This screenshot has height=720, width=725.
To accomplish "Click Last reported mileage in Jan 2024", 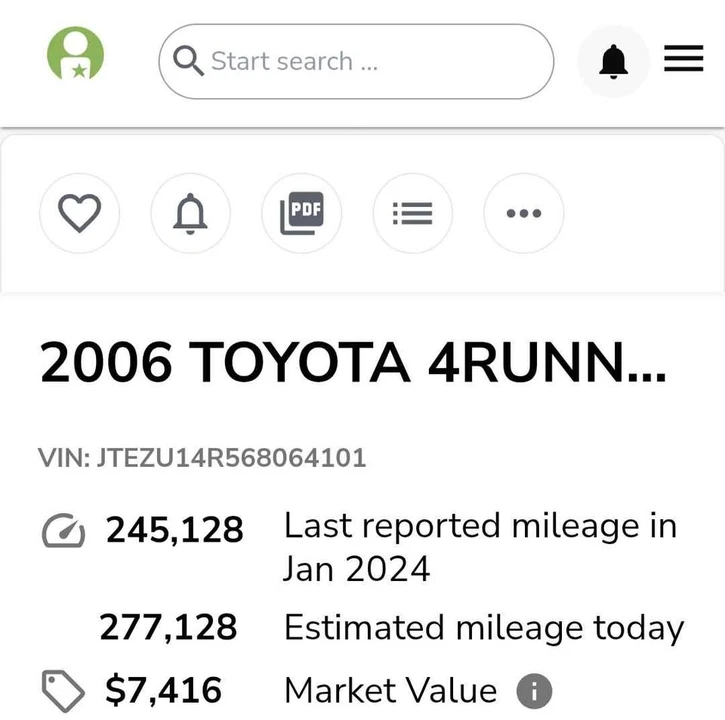I will pos(480,547).
